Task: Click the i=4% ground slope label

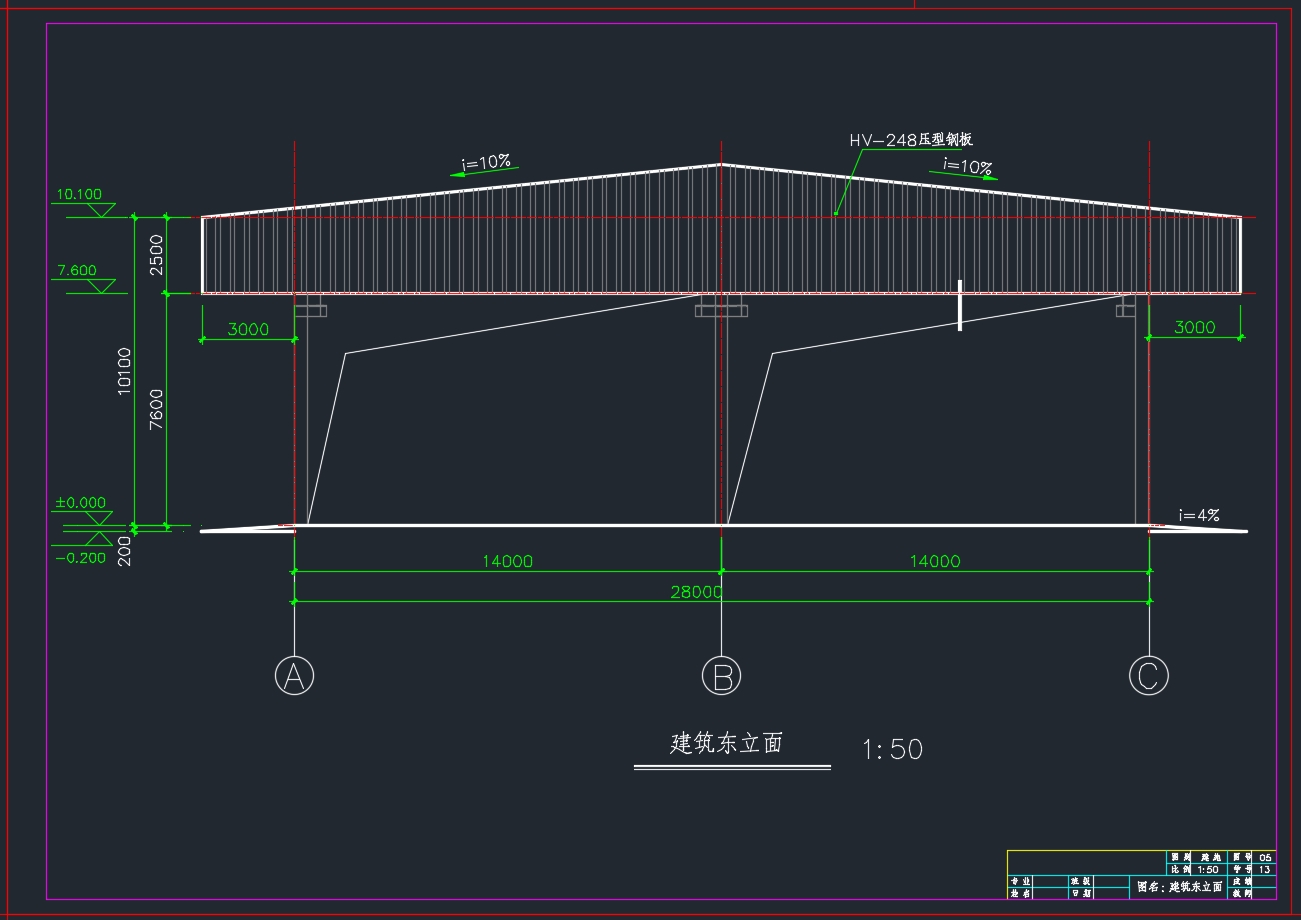Action: coord(1199,516)
